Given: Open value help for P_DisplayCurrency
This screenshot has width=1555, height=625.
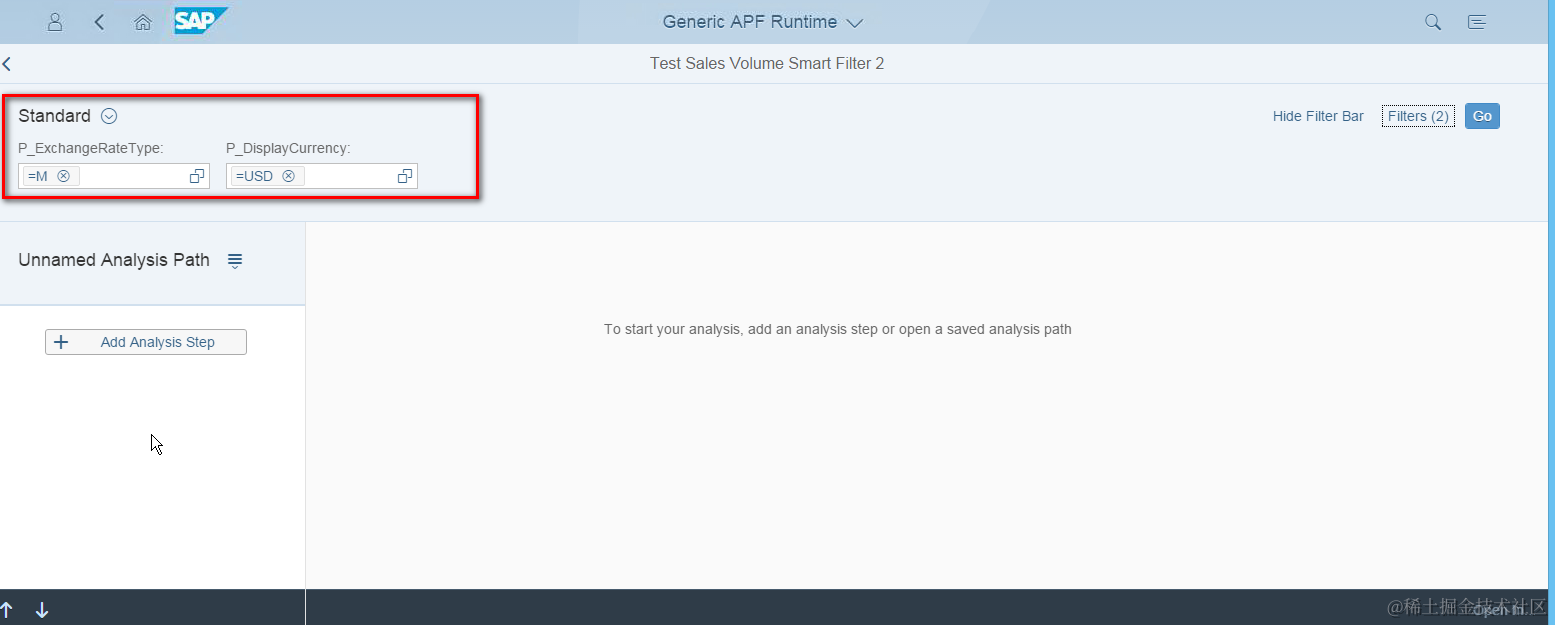Looking at the screenshot, I should coord(405,176).
